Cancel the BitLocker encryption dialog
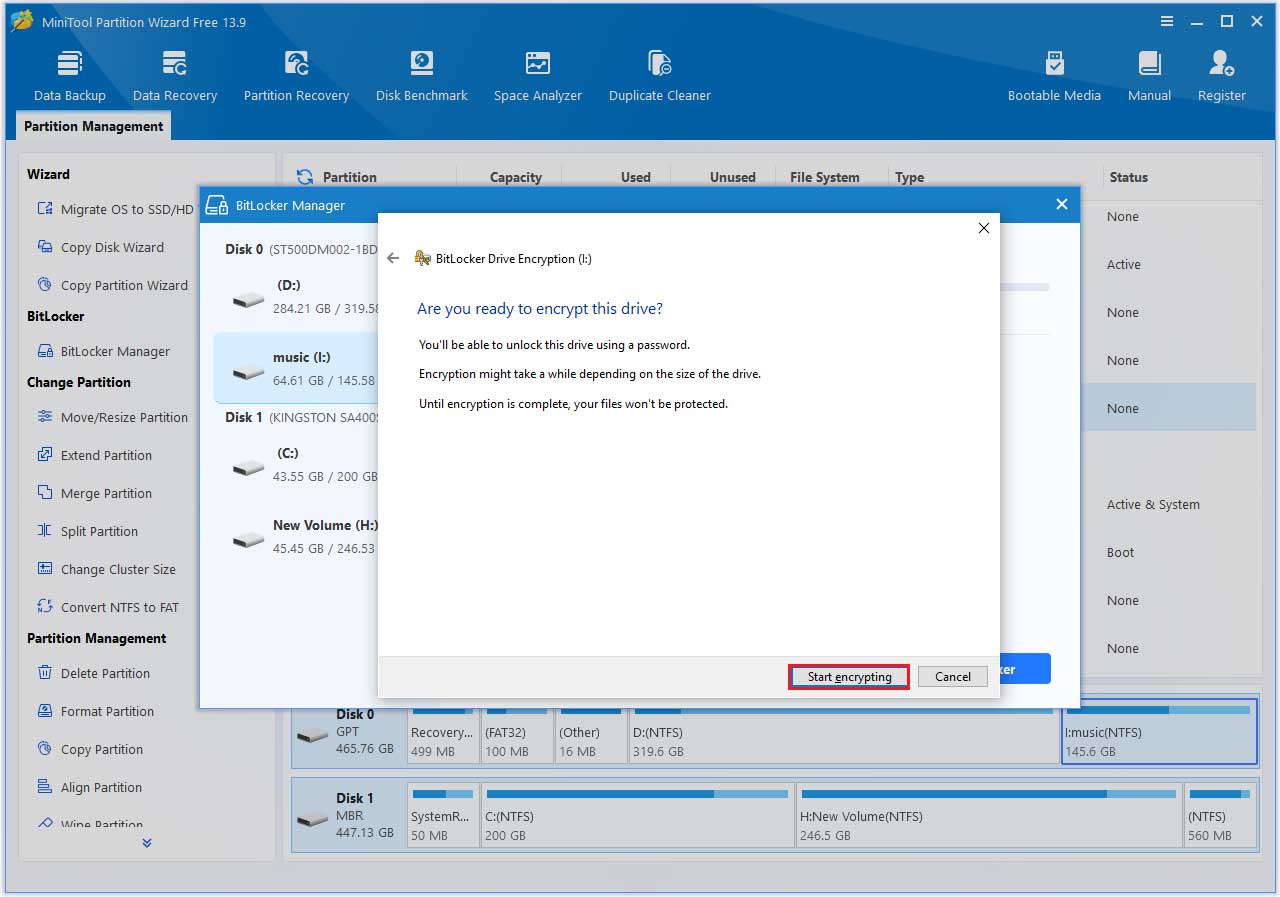Image resolution: width=1280 pixels, height=897 pixels. pyautogui.click(x=953, y=677)
